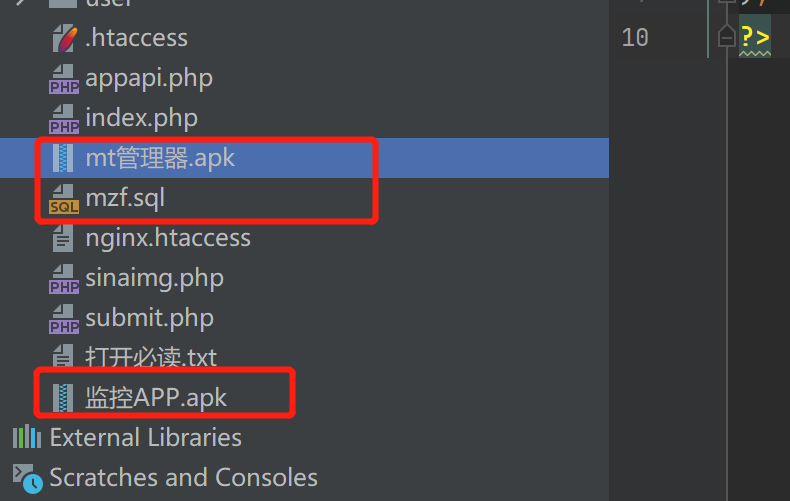
Task: Click the nginx.htaccess file icon
Action: point(64,238)
